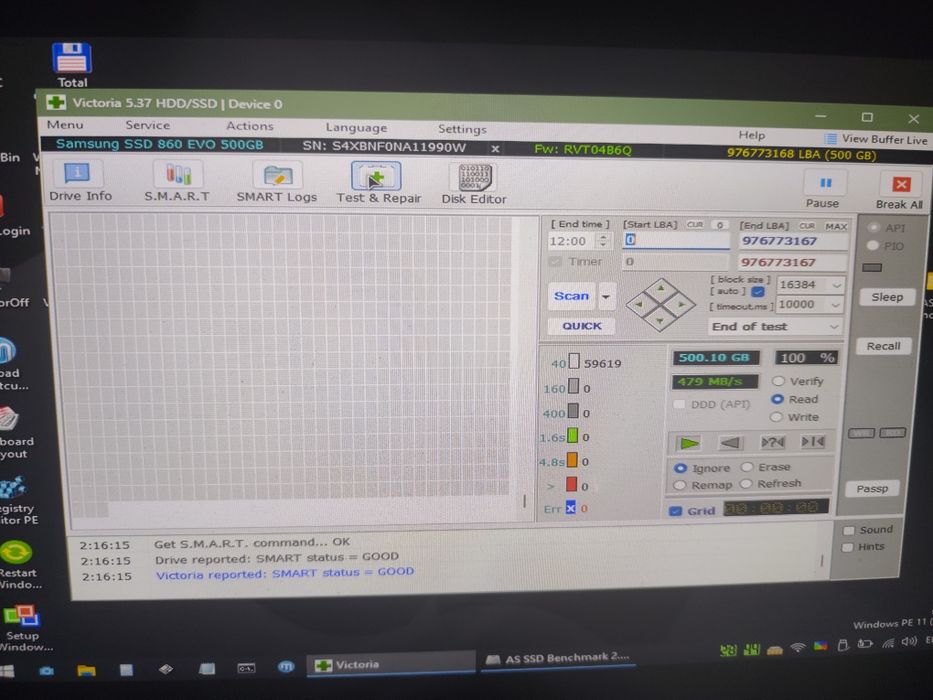Select the butterfly scan mode button

[x=812, y=441]
